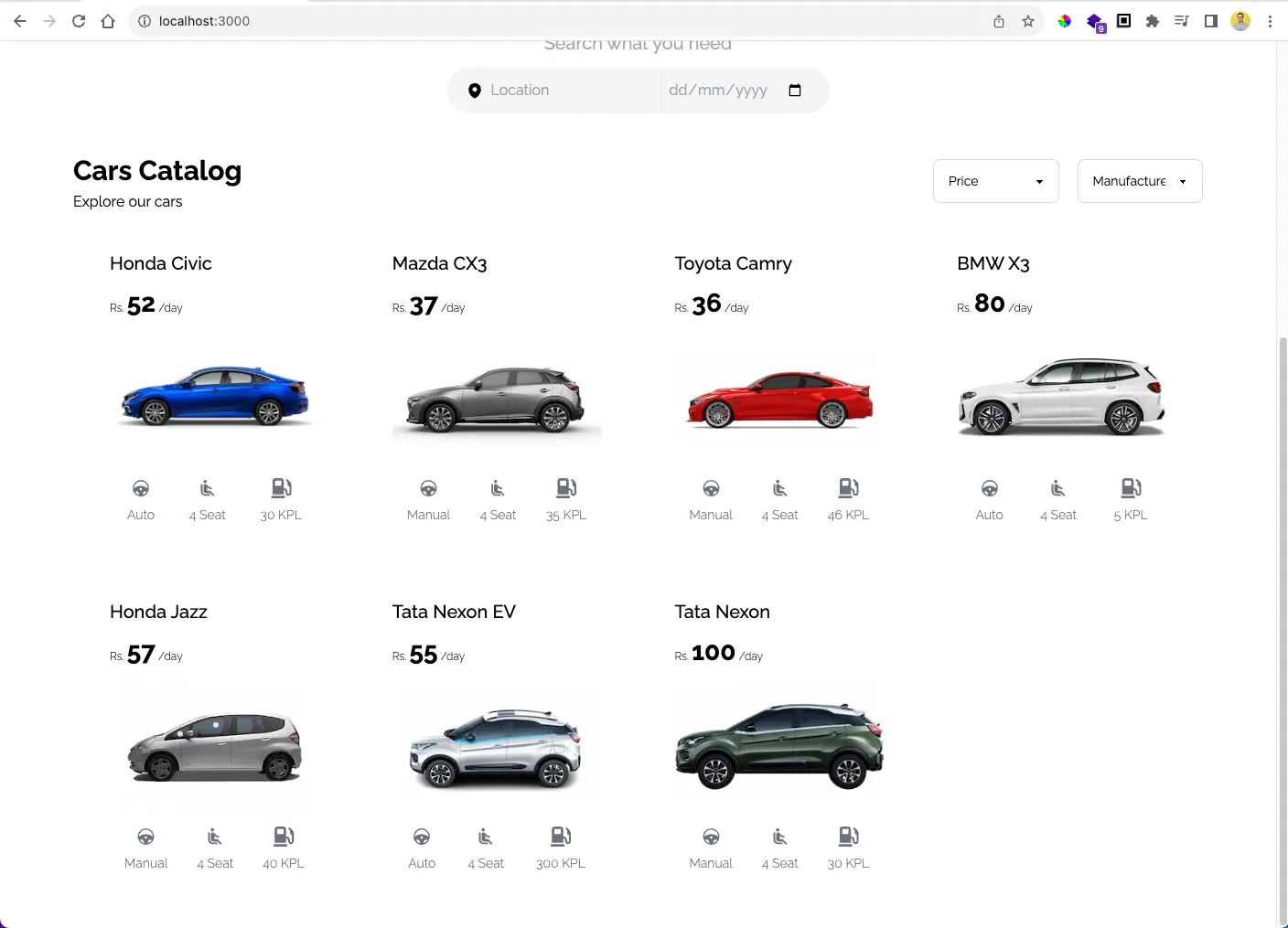Select the Tata Nexon EV car image
Viewport: 1288px width, 928px height.
click(x=495, y=748)
